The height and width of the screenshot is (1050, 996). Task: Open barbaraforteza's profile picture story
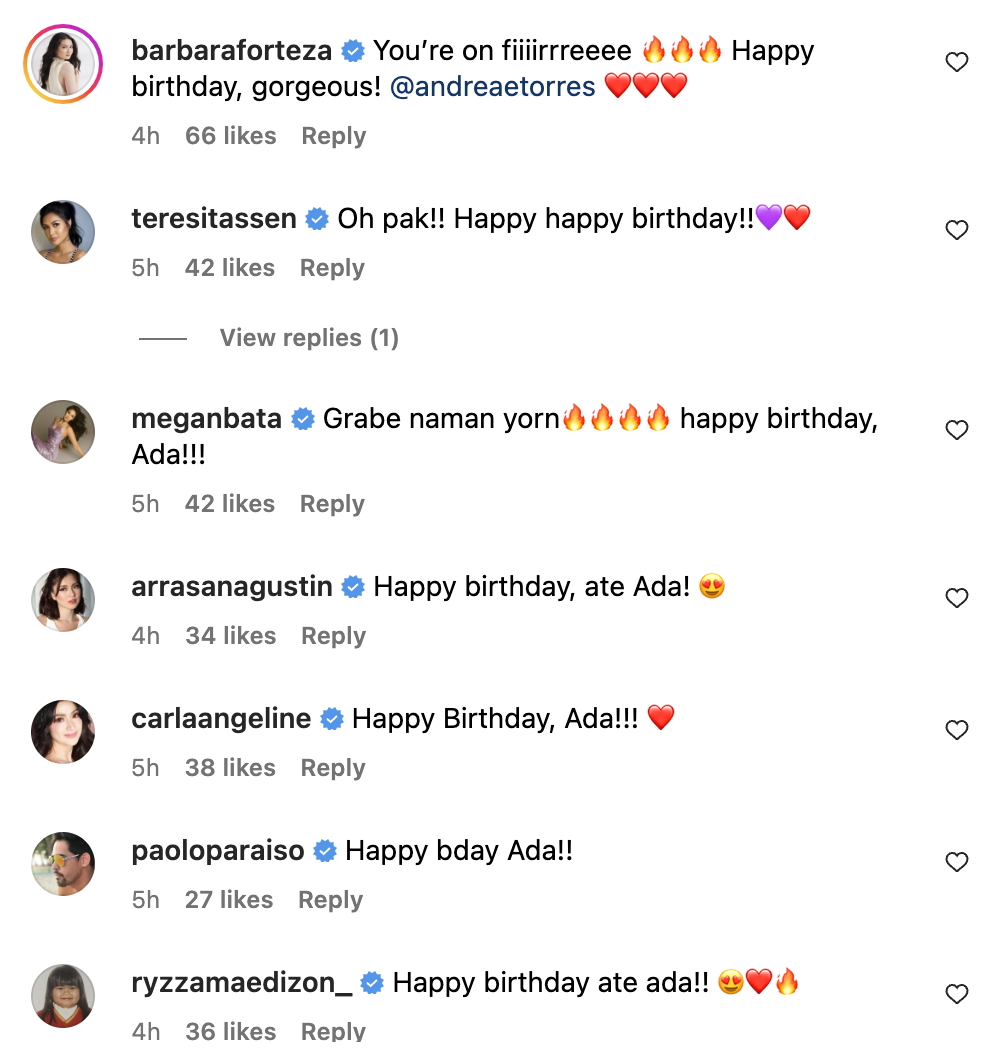(x=63, y=64)
